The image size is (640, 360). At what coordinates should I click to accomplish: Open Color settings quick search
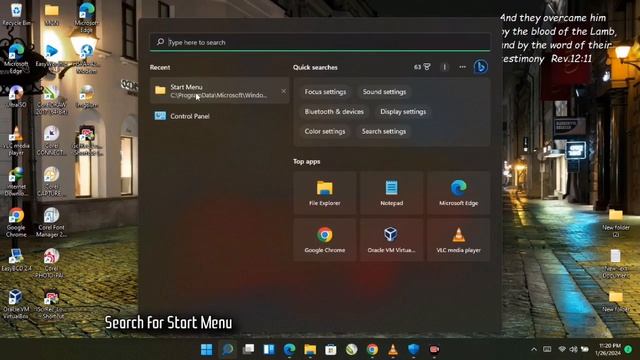325,131
